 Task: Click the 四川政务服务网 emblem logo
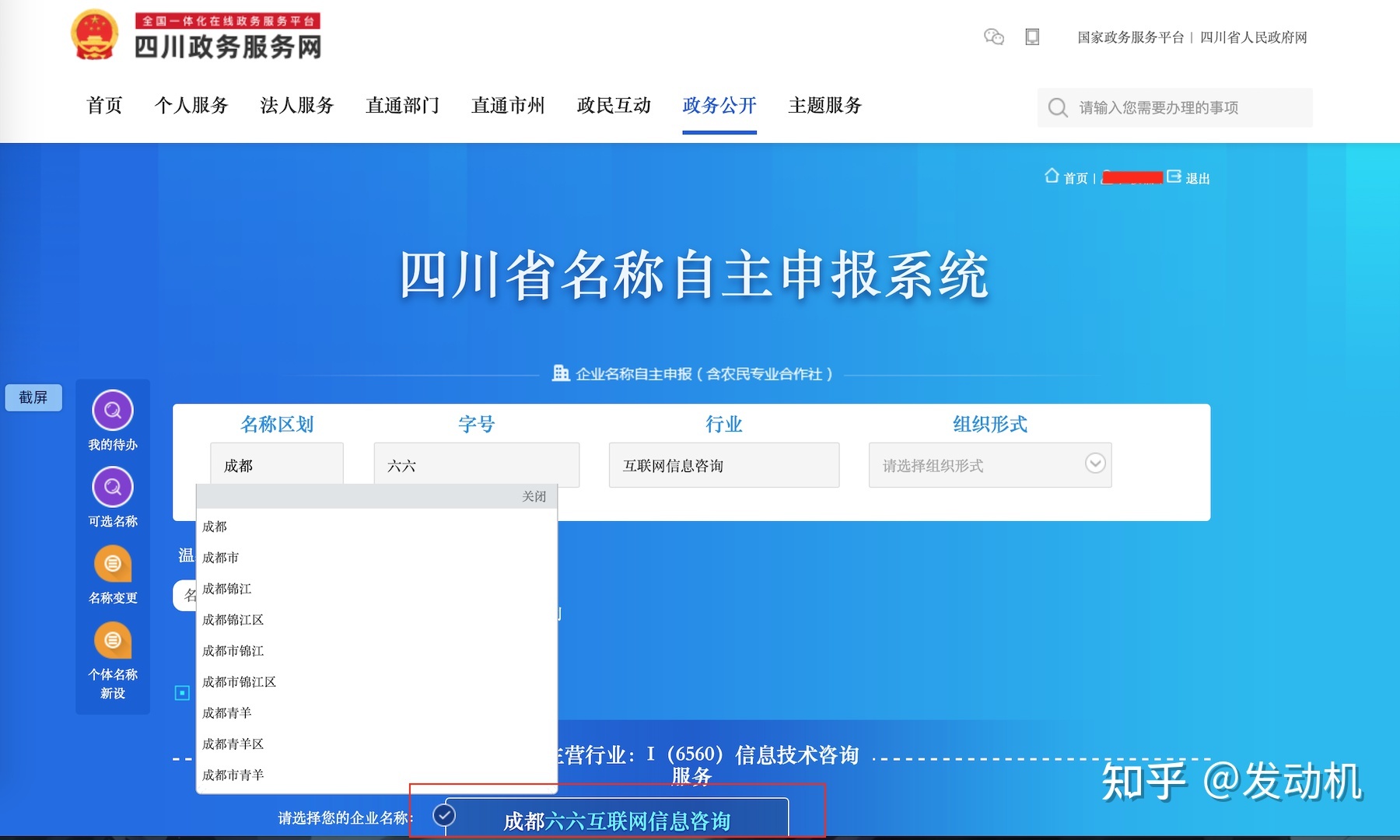tap(96, 34)
